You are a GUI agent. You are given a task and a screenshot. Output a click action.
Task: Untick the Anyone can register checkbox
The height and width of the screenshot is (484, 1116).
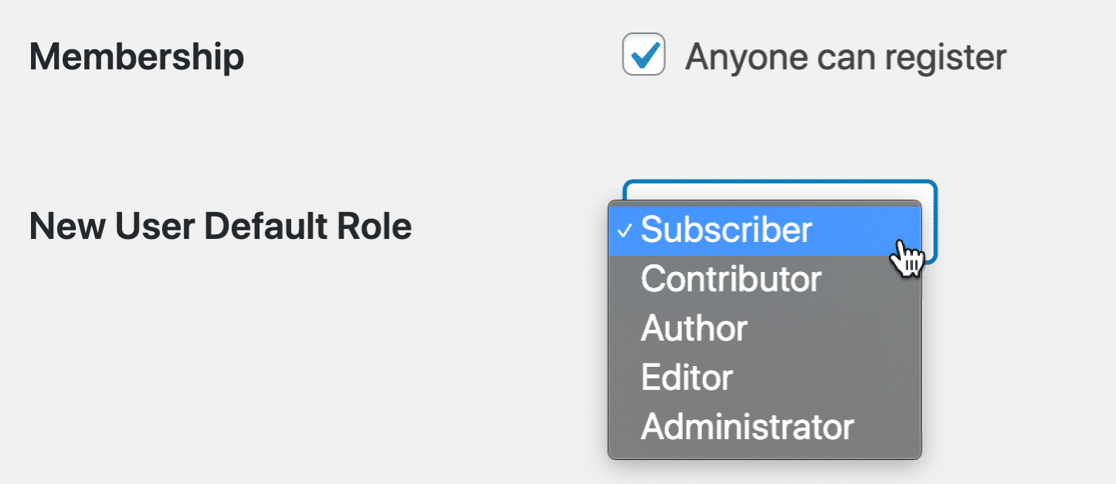(644, 55)
